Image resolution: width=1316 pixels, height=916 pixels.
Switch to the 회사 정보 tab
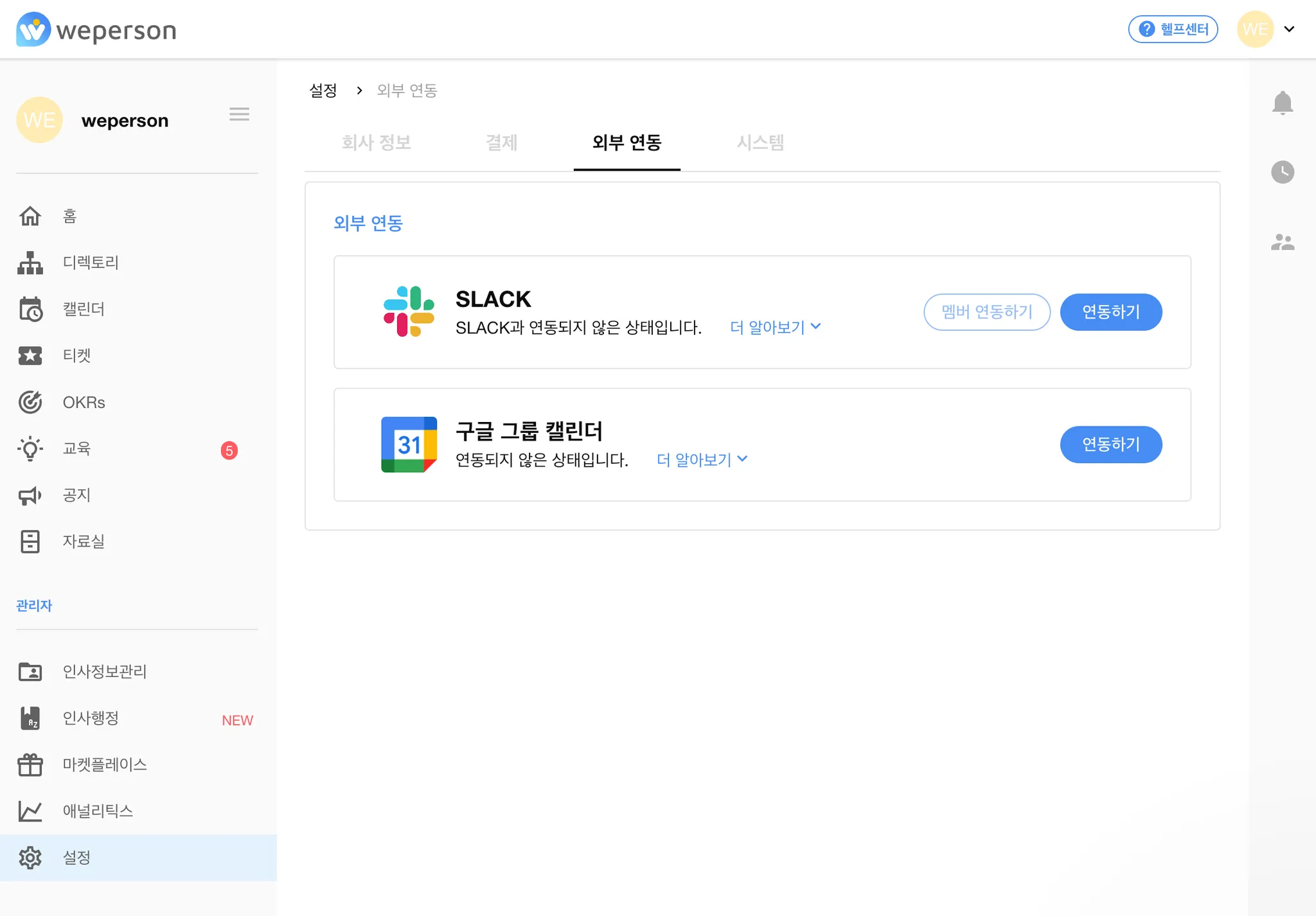coord(376,143)
